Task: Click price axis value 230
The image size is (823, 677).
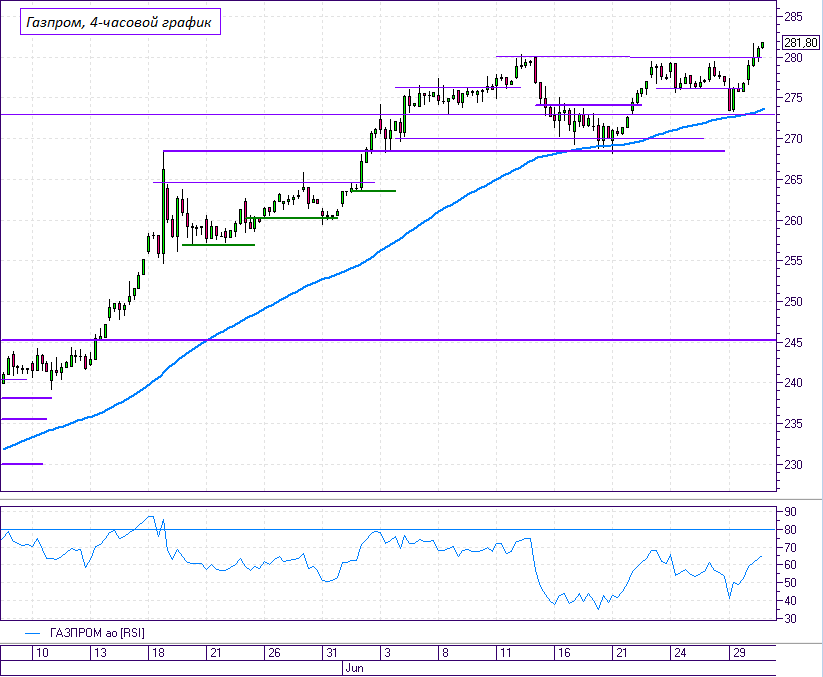Action: pyautogui.click(x=793, y=465)
